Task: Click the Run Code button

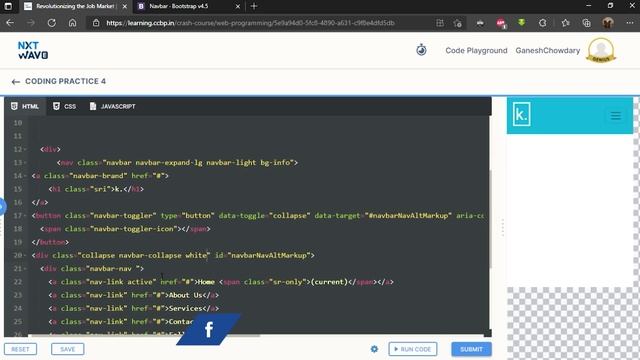Action: click(413, 349)
